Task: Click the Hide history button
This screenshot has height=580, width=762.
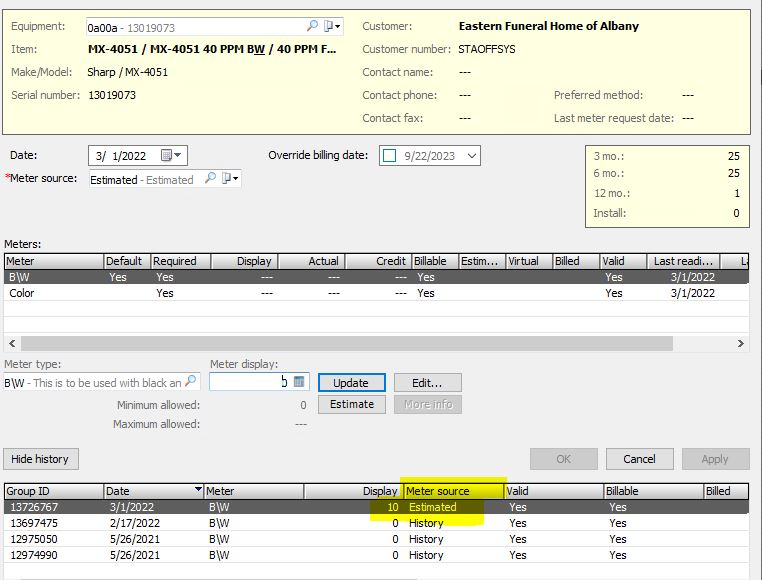Action: pyautogui.click(x=41, y=459)
